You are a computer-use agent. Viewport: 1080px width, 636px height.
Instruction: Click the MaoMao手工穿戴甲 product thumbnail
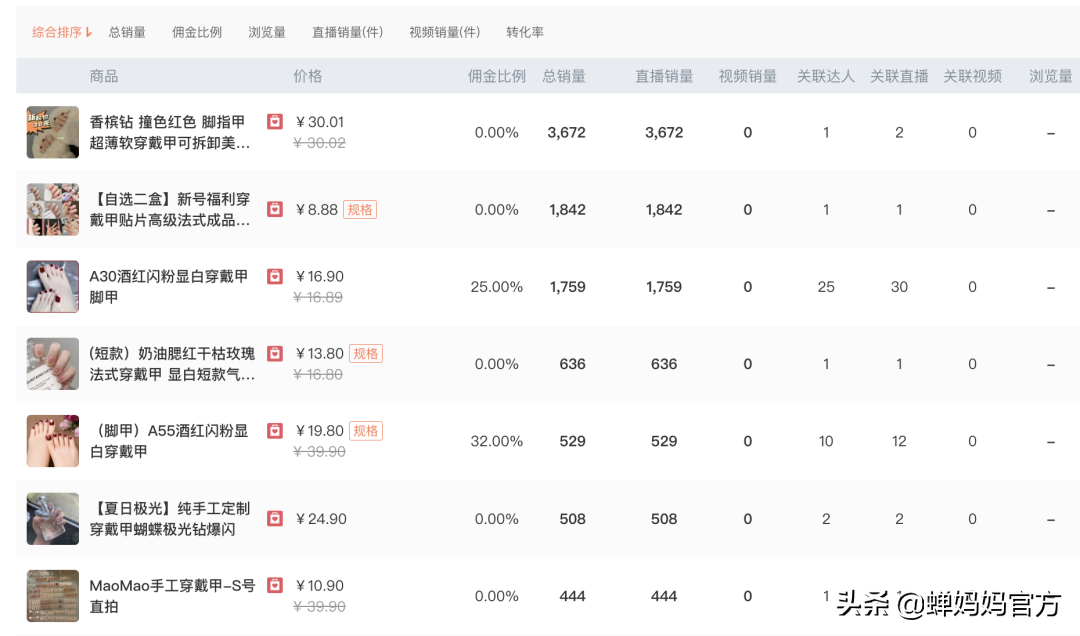[53, 596]
